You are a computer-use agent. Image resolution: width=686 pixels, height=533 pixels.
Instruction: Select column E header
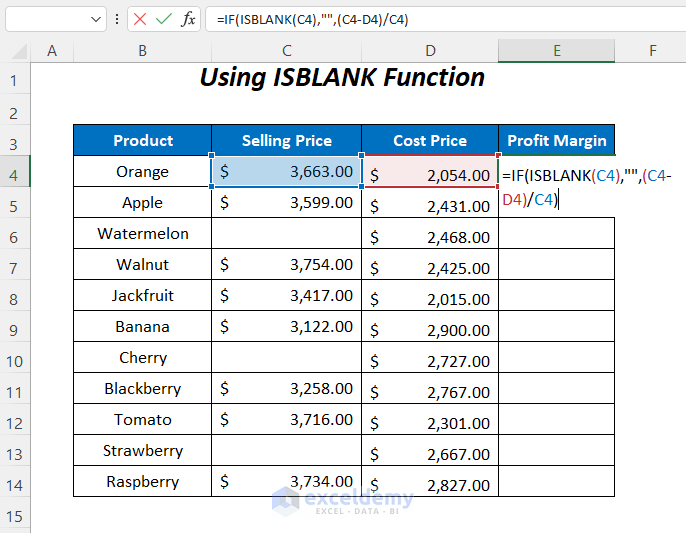pos(556,51)
